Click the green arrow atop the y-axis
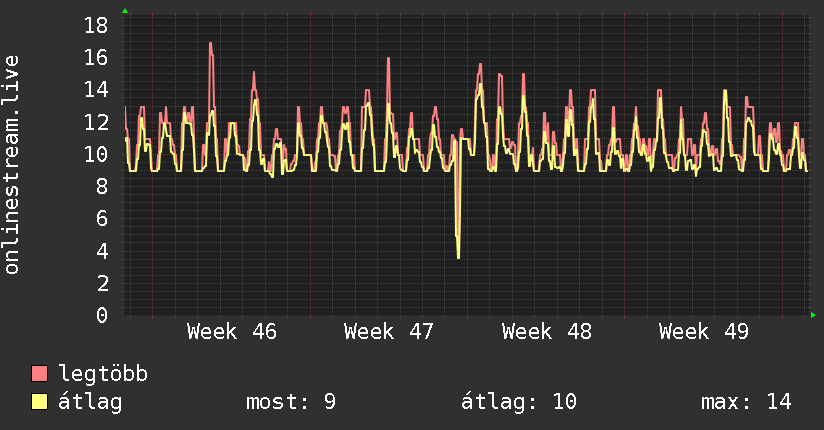 125,11
